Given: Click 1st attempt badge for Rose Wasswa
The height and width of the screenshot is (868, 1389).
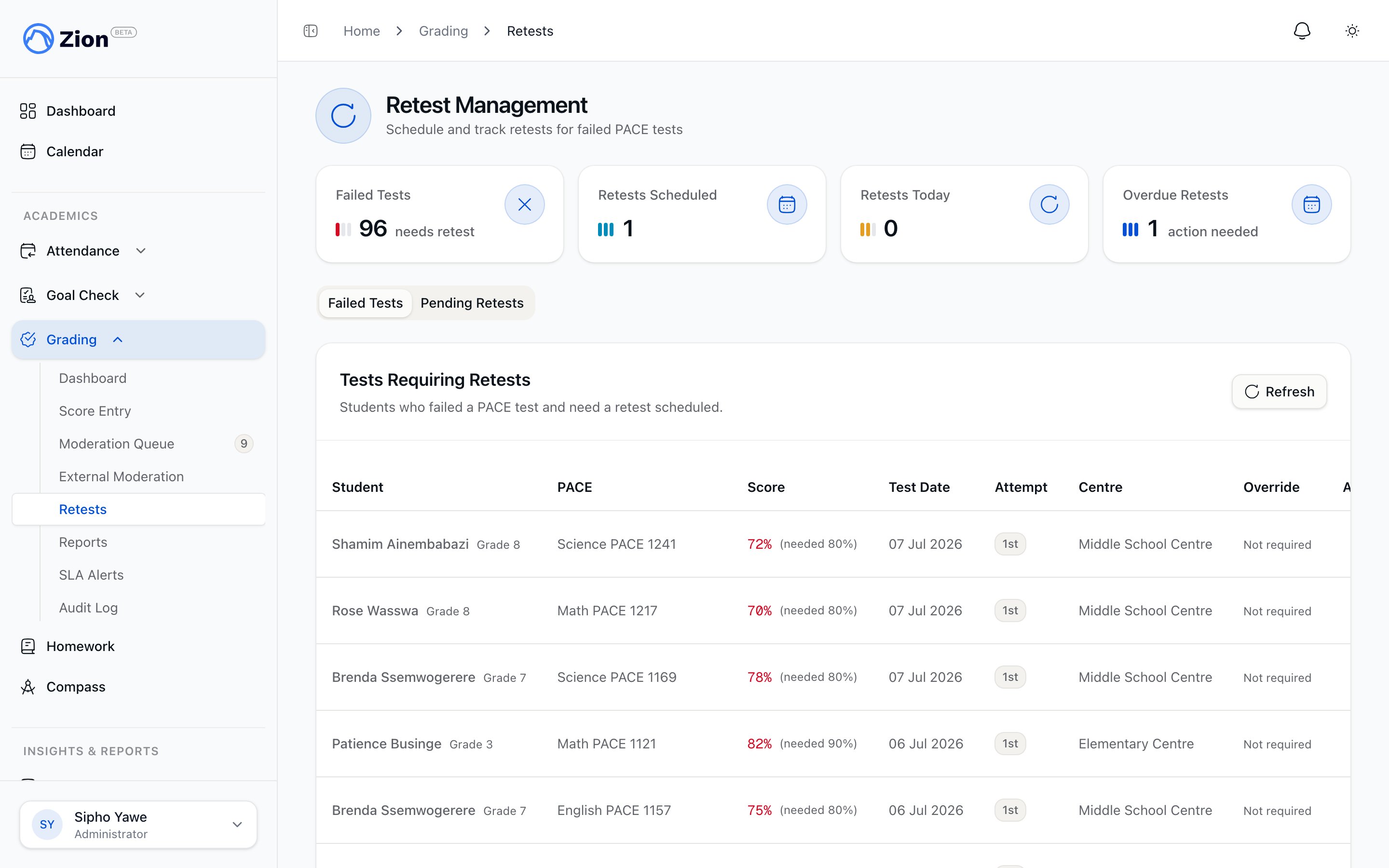Looking at the screenshot, I should (x=1009, y=610).
